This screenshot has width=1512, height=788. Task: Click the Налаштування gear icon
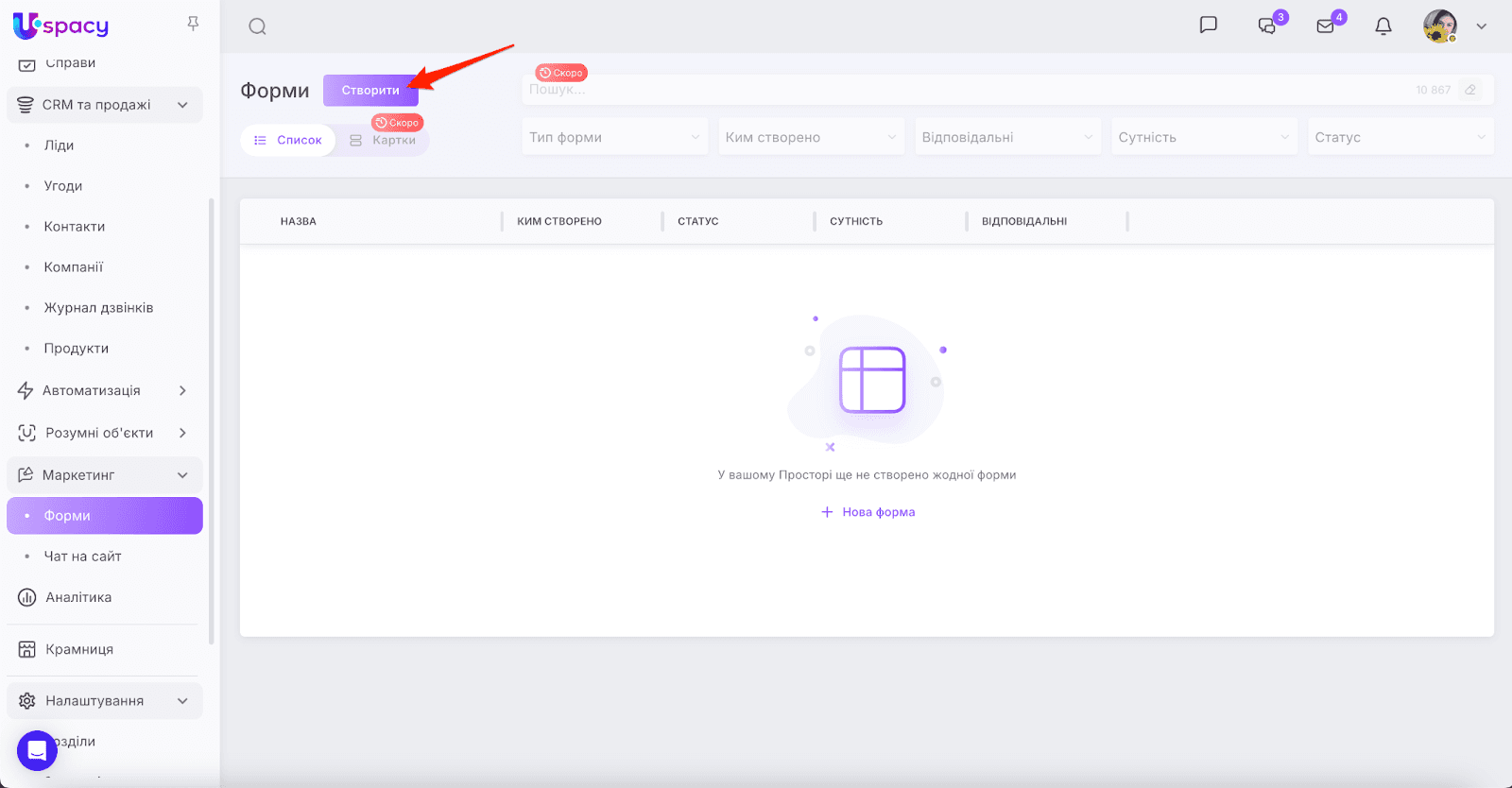26,701
